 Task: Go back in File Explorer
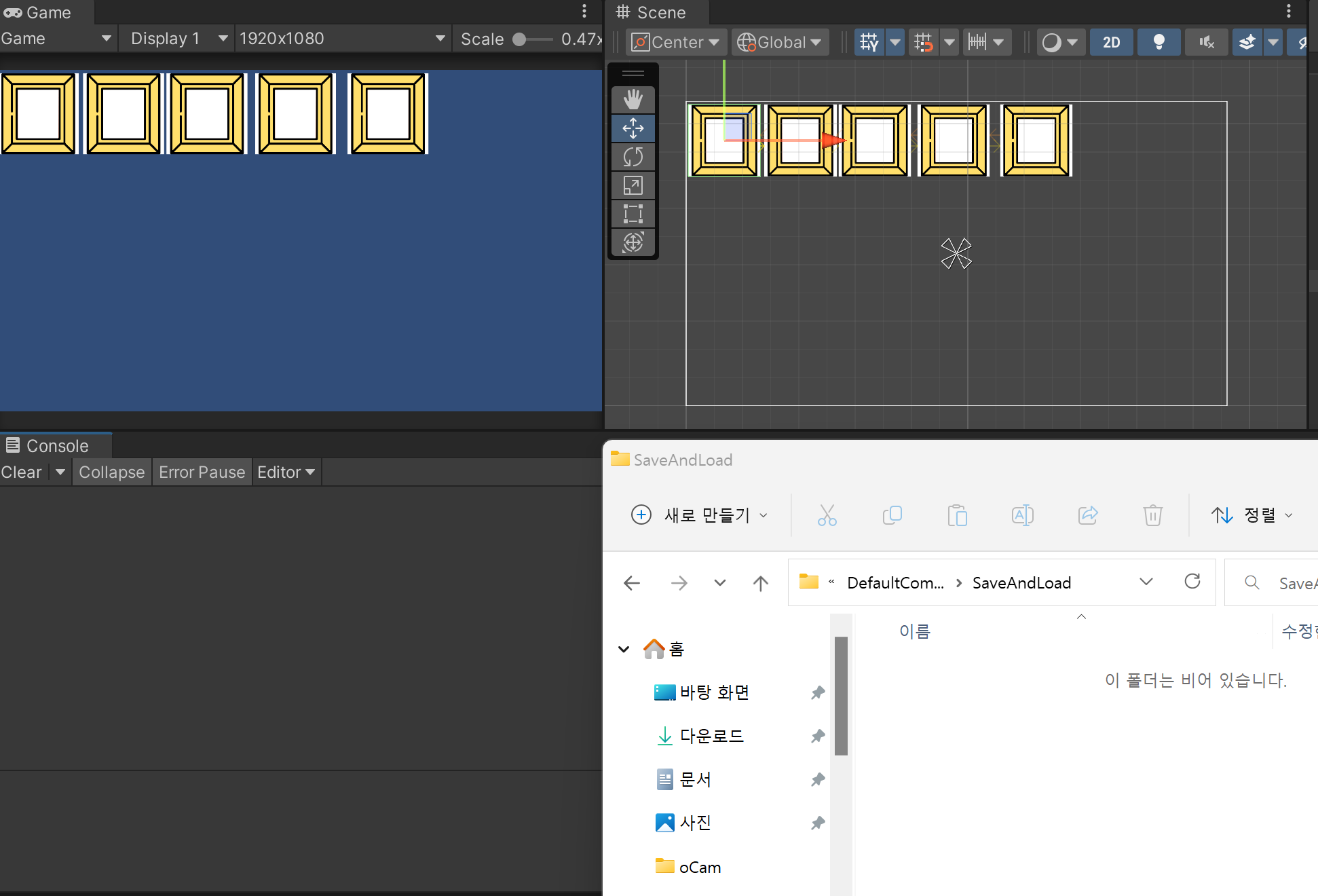pos(632,582)
